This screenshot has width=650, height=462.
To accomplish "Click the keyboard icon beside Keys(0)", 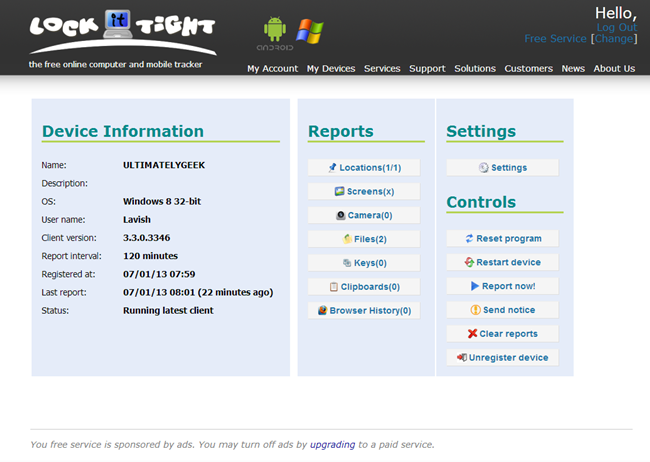I will coord(347,263).
